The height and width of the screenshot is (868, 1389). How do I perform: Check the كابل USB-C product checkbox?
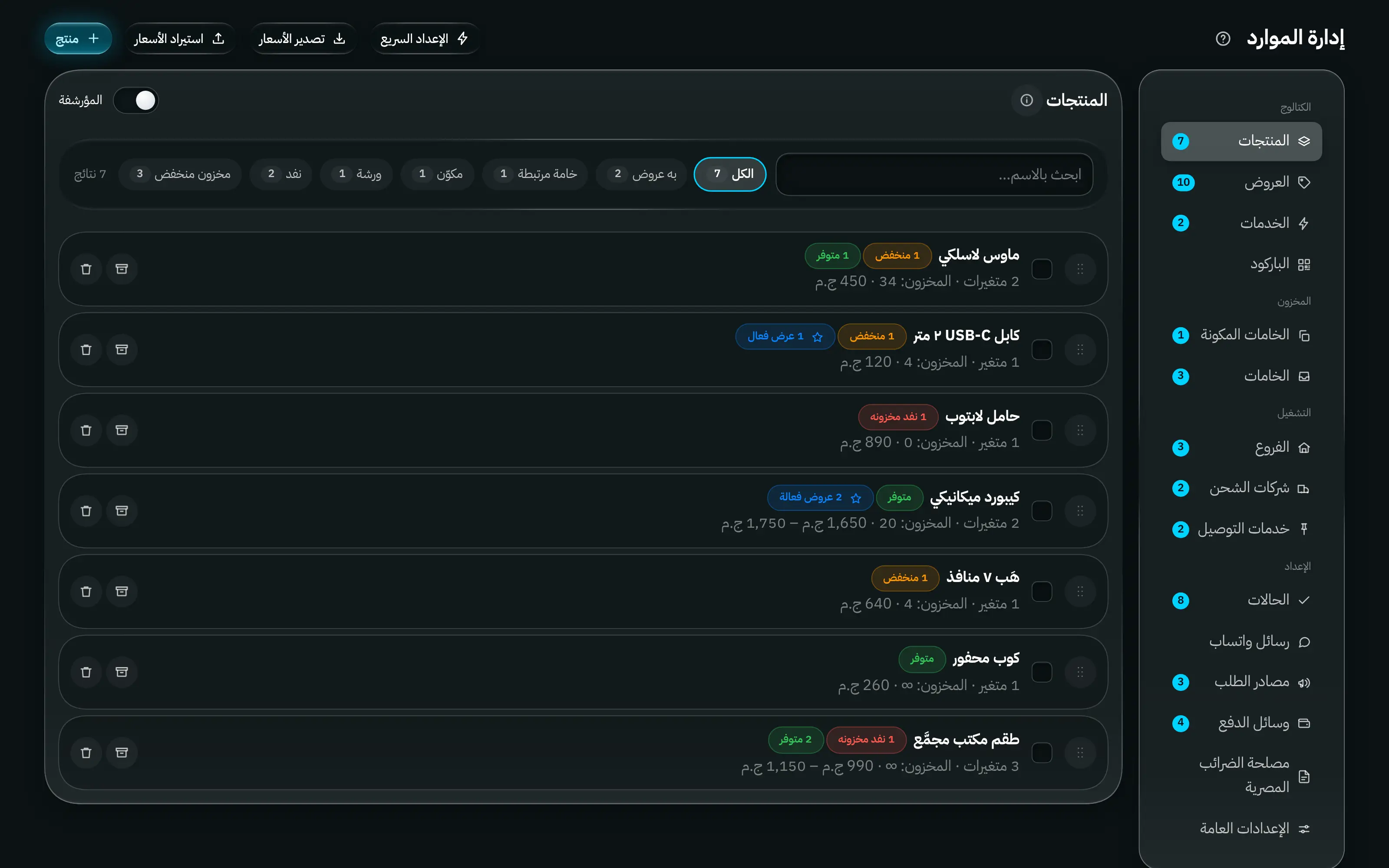pyautogui.click(x=1042, y=350)
